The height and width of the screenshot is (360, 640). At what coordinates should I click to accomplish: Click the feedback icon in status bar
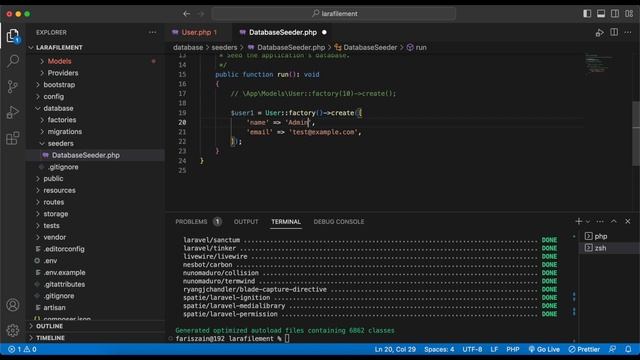click(612, 349)
